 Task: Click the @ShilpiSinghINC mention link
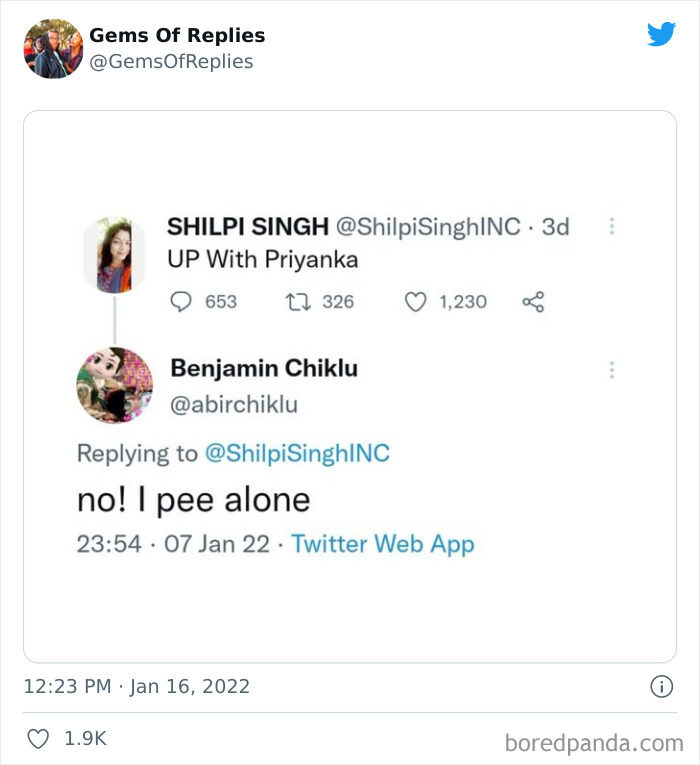[x=297, y=453]
